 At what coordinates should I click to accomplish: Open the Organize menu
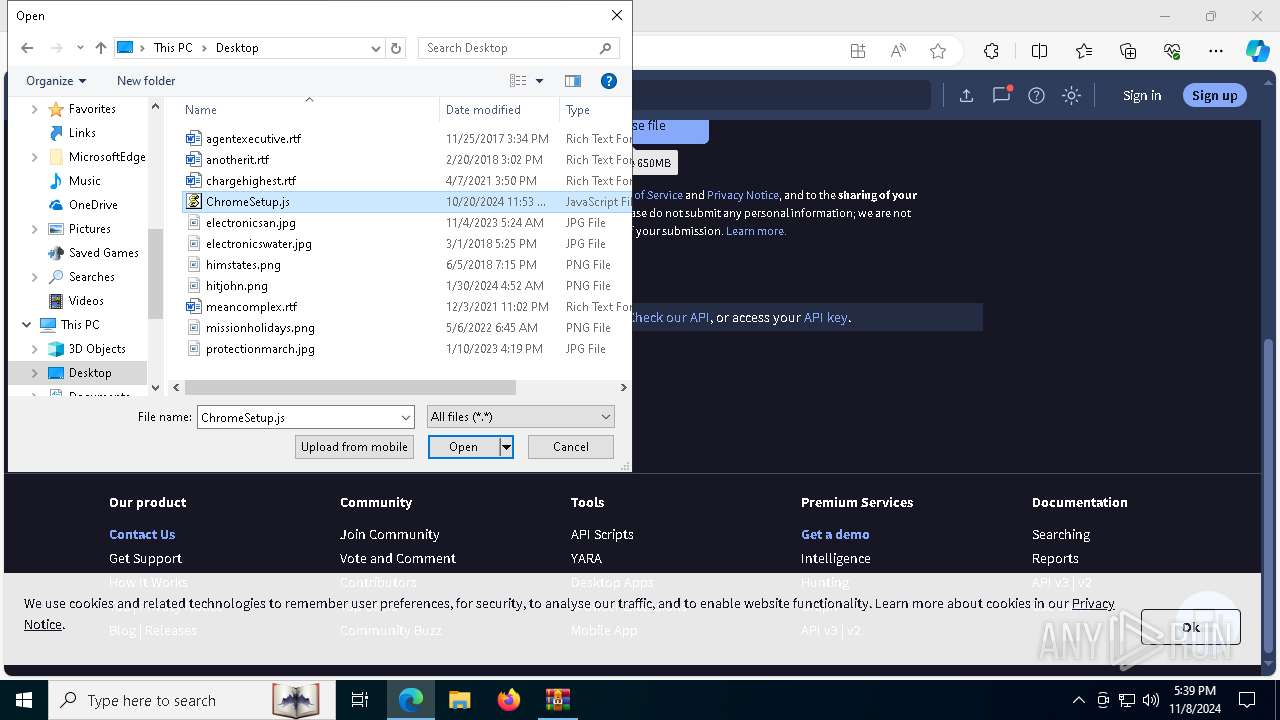[56, 81]
